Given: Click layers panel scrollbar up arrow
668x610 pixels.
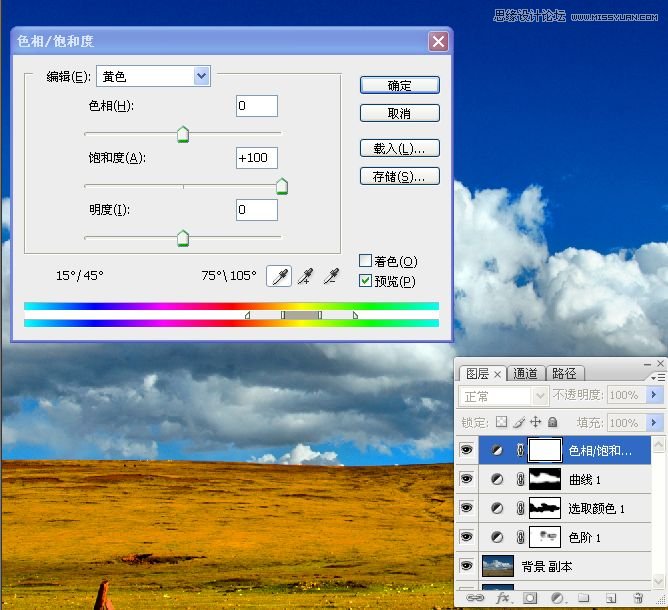Looking at the screenshot, I should (x=659, y=444).
